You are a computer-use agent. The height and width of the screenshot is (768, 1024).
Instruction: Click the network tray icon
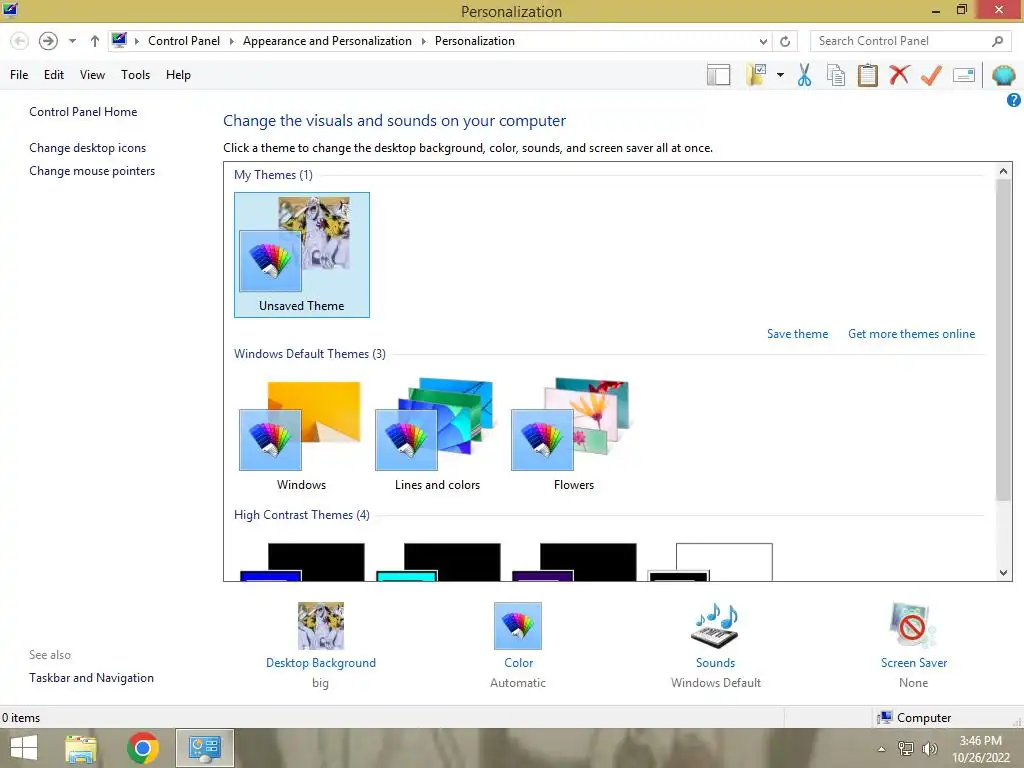click(906, 748)
